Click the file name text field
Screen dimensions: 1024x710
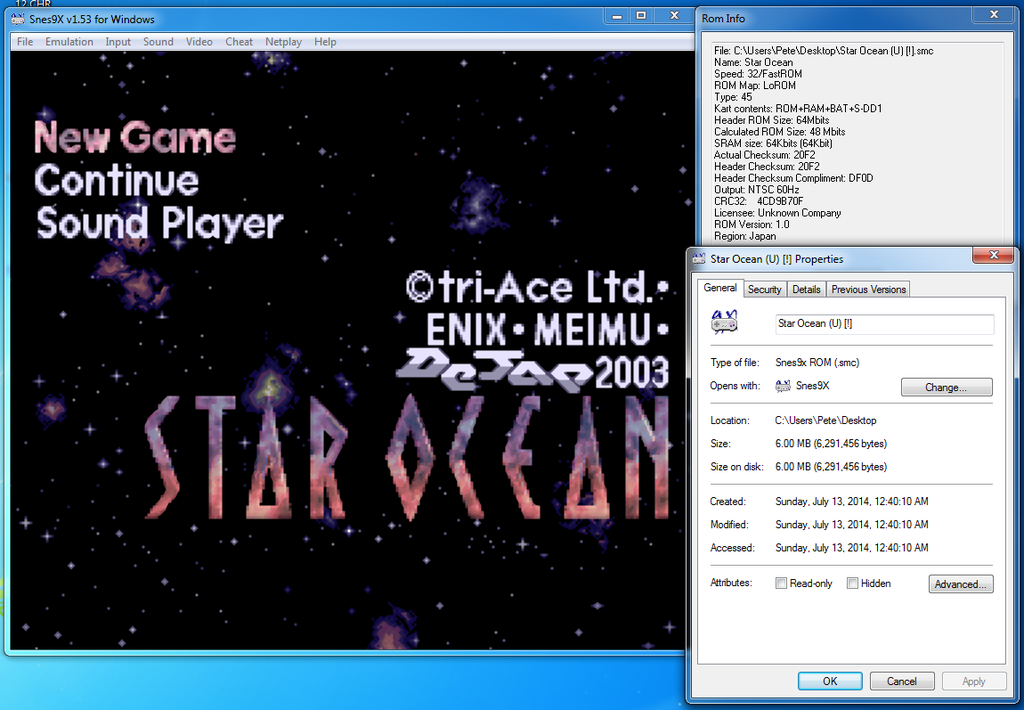tap(884, 324)
